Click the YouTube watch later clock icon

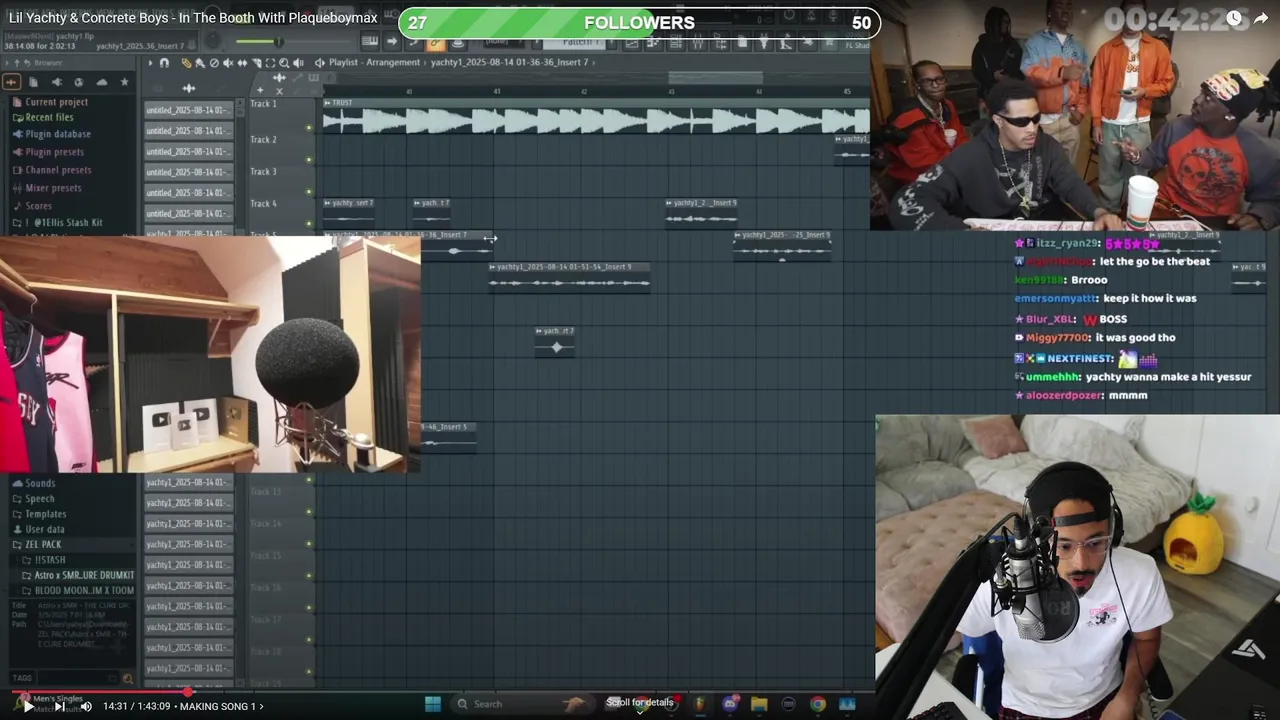click(1233, 18)
